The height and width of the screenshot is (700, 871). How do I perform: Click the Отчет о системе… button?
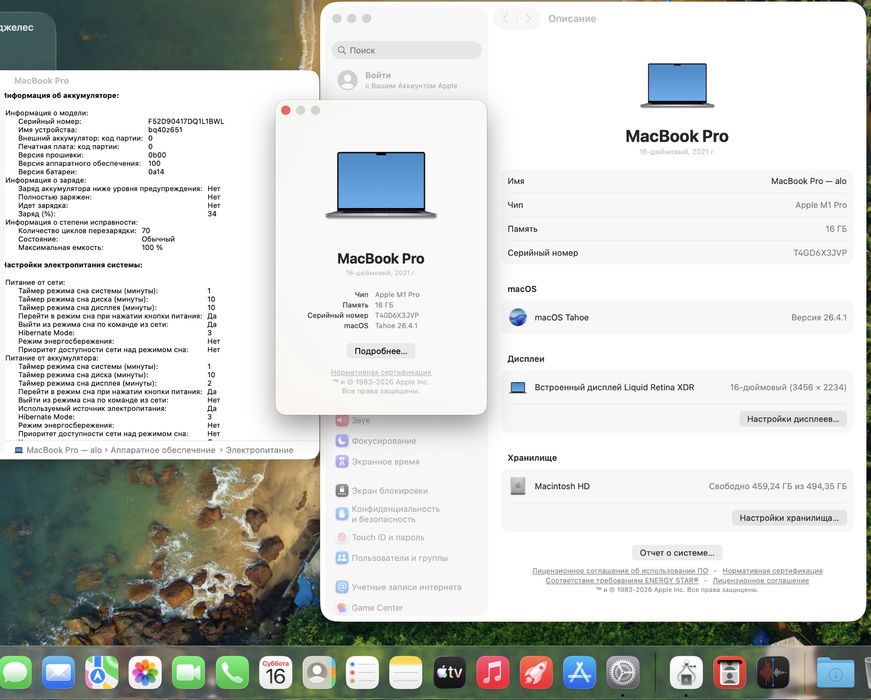click(x=677, y=553)
